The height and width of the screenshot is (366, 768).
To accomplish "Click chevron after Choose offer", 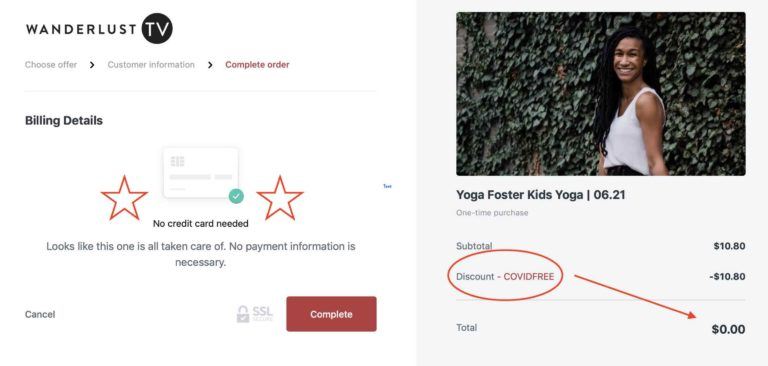I will (92, 65).
